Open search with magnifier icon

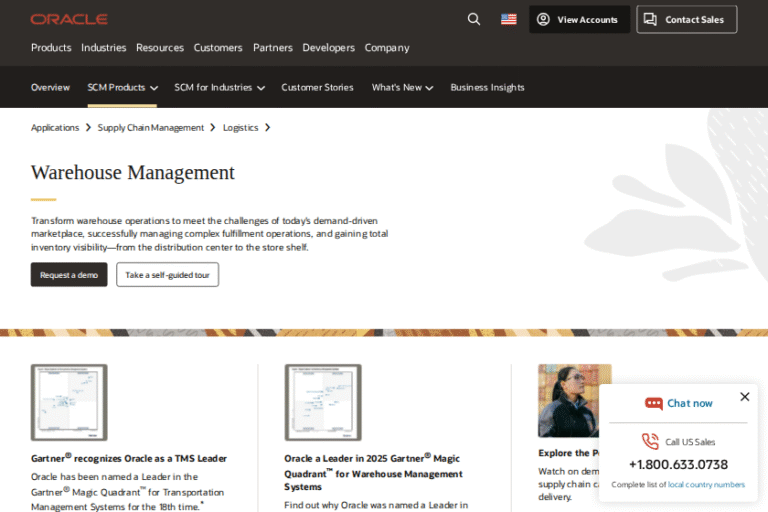474,19
